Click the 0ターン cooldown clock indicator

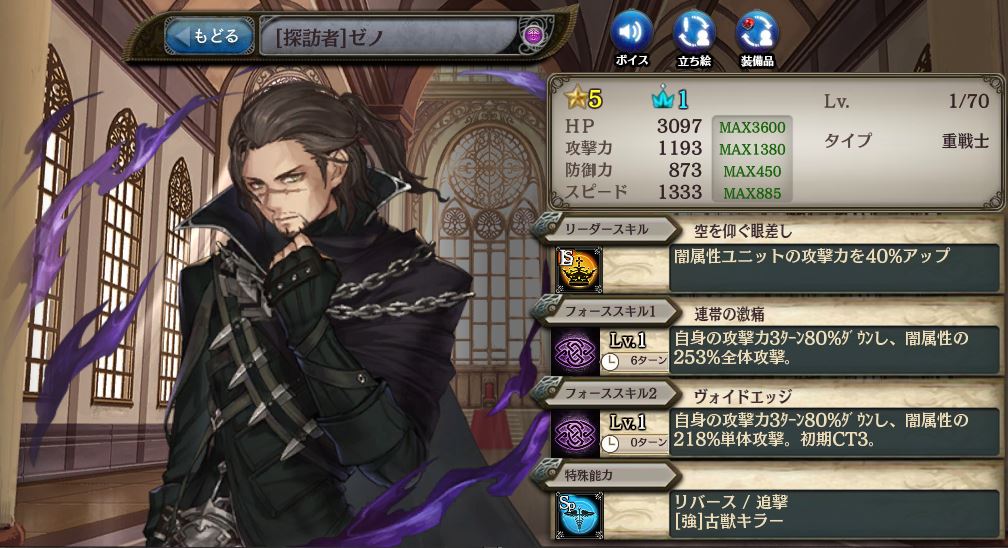tap(634, 443)
